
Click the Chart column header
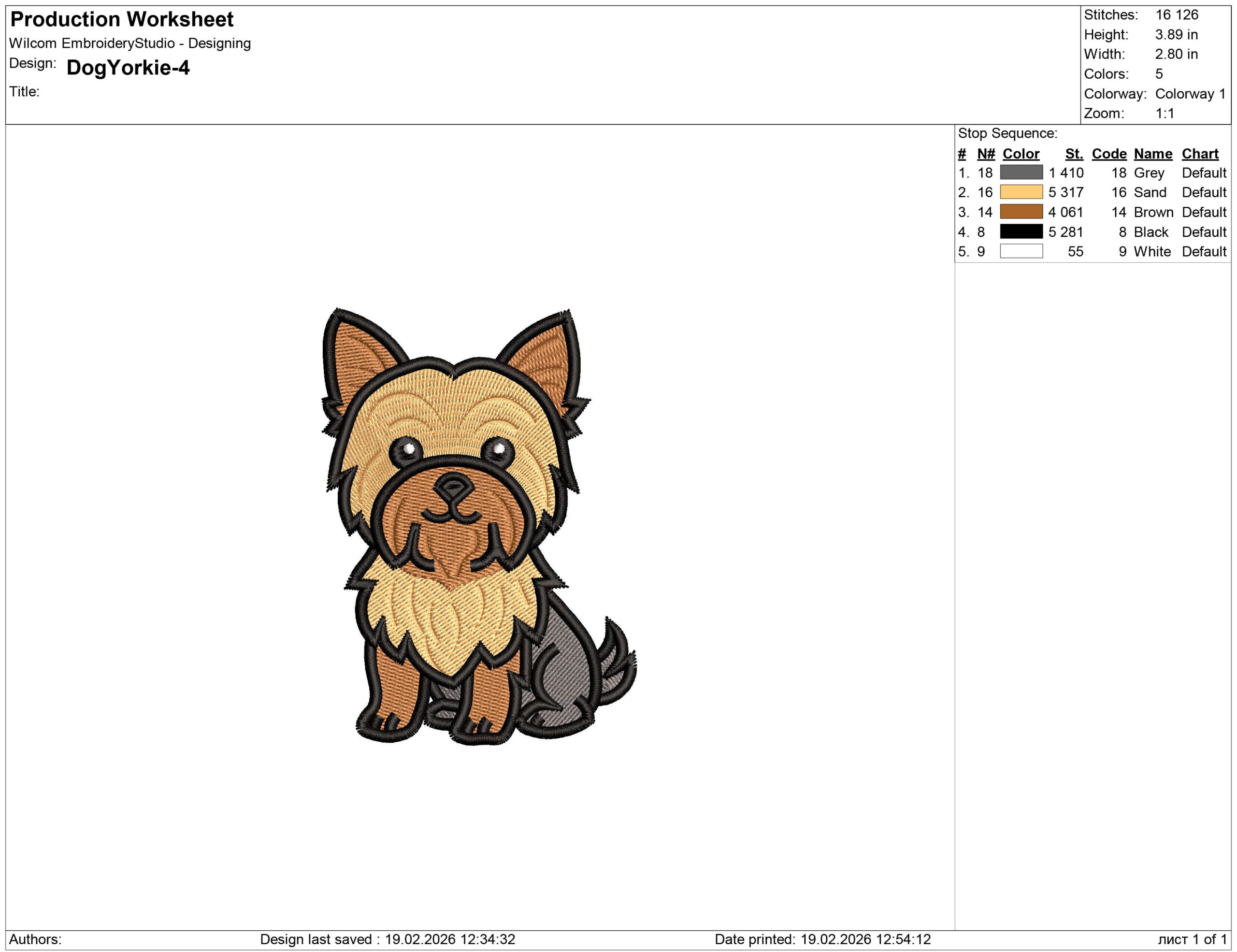1200,154
